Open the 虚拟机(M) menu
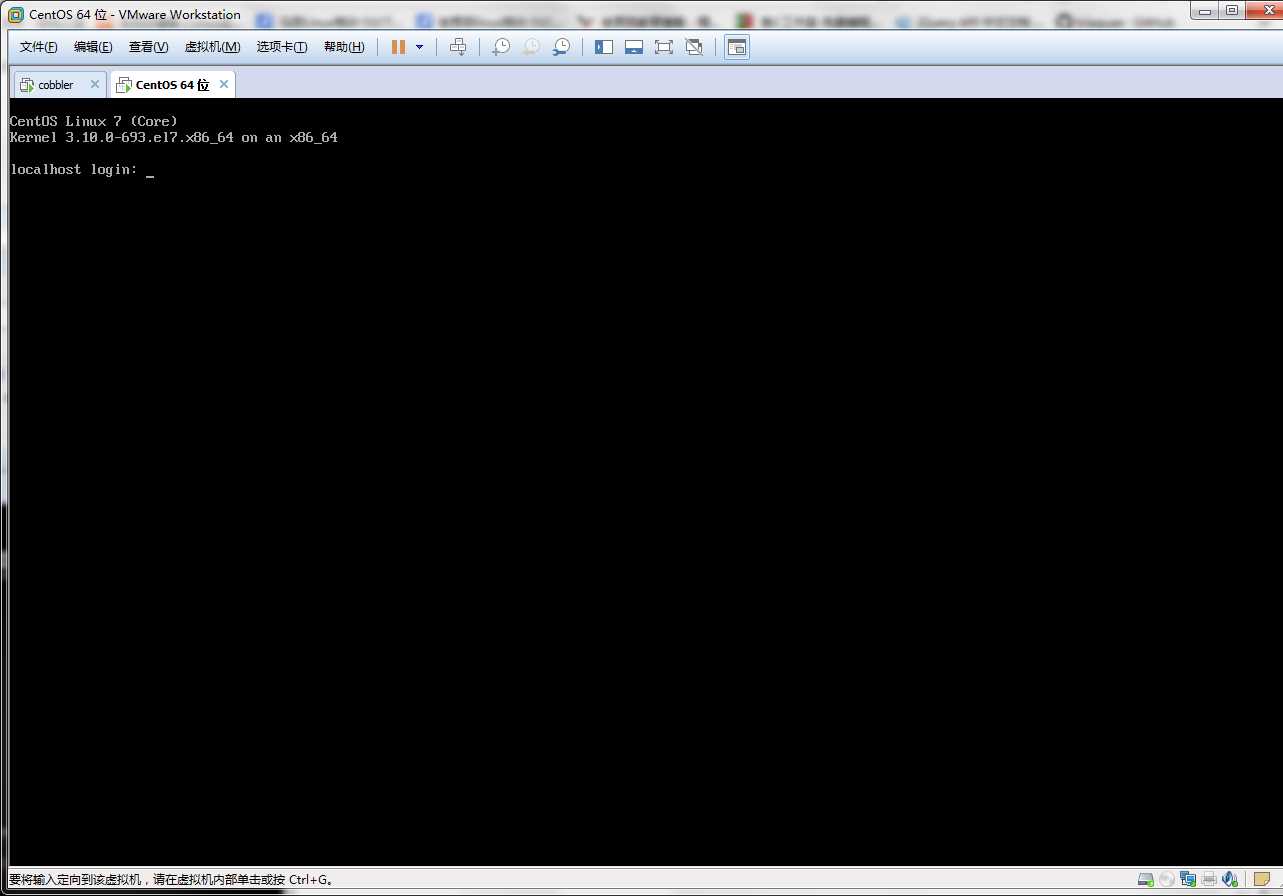The image size is (1283, 896). (x=212, y=47)
